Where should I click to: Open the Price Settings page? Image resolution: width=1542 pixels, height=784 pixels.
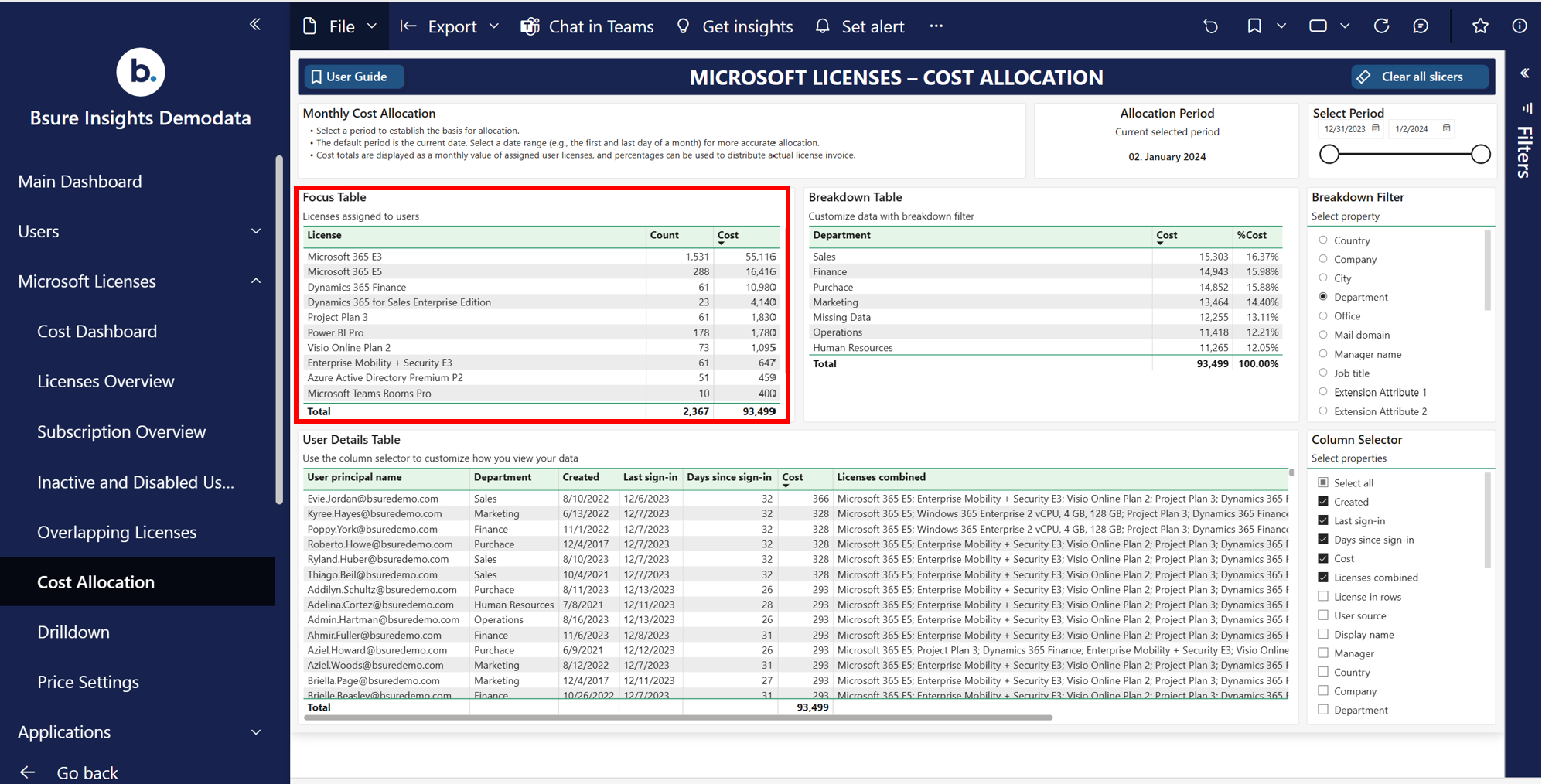88,682
